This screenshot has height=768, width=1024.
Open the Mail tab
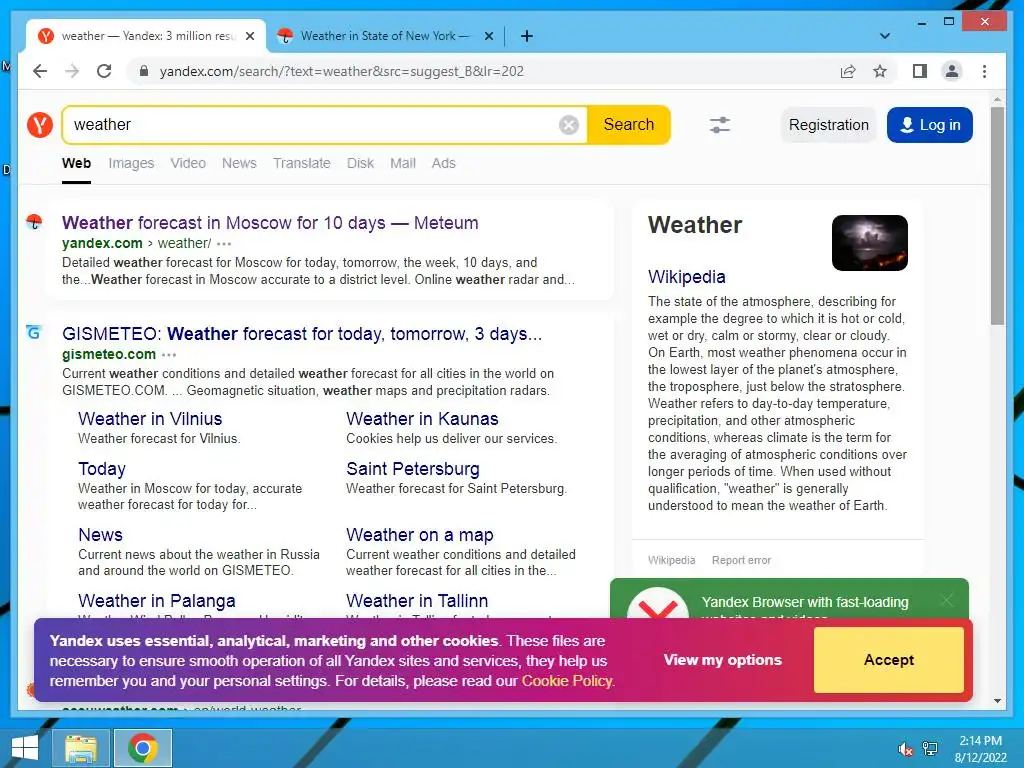point(403,163)
